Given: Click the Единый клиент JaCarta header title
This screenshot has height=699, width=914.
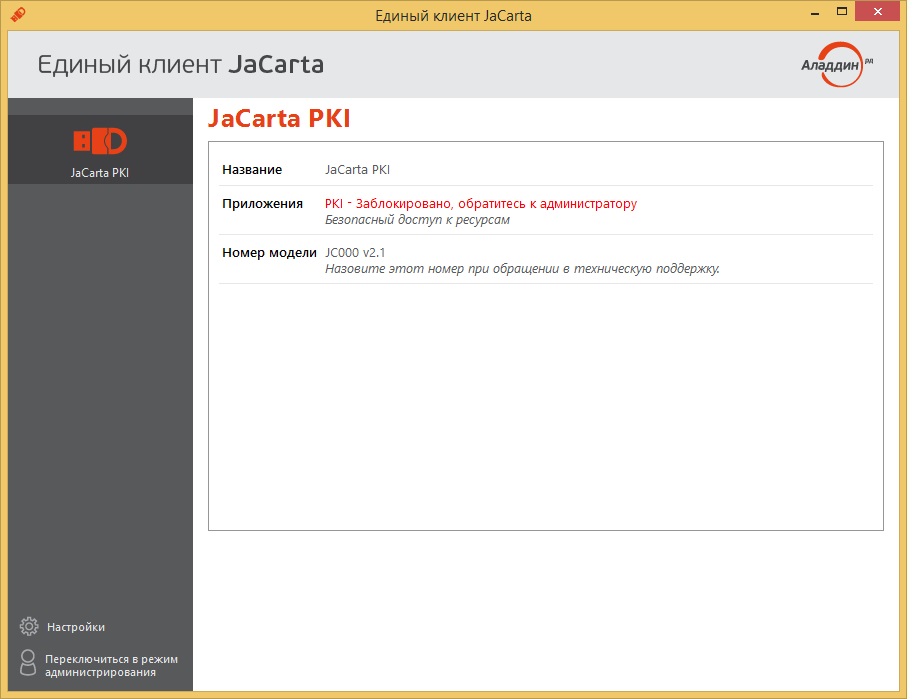Looking at the screenshot, I should 181,65.
